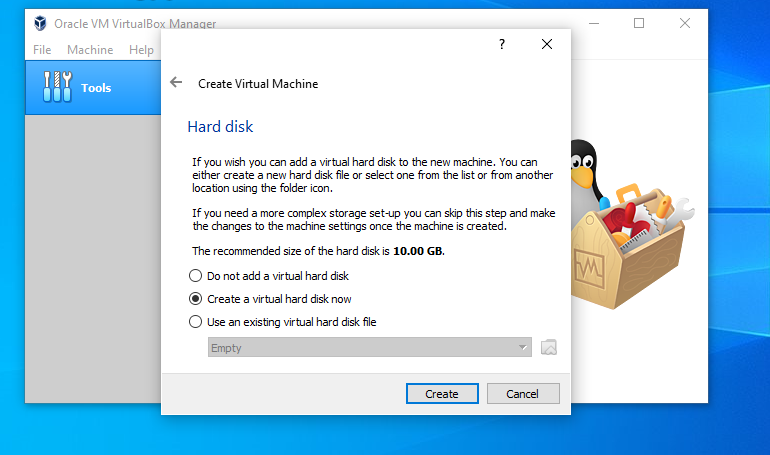Select the Tools item in VirtualBox Manager sidebar
Screen dimensions: 770x455
tap(93, 88)
